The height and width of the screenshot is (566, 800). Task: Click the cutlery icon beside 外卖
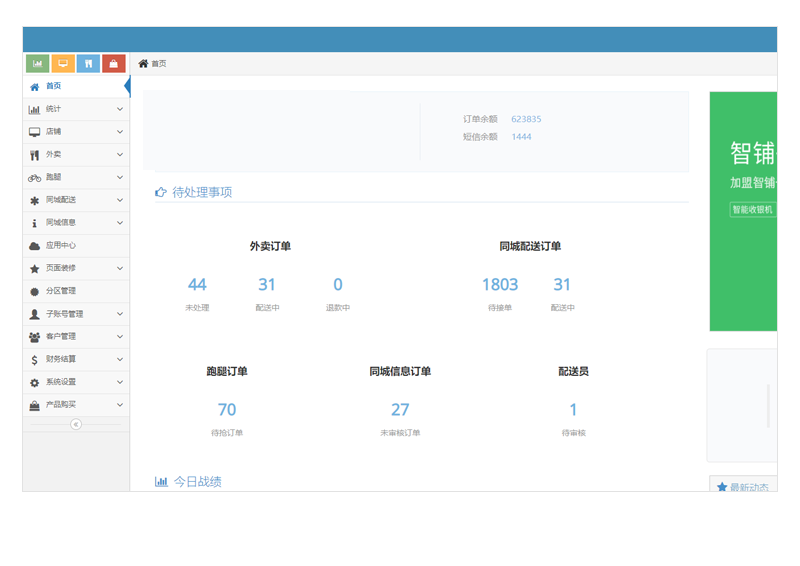tap(34, 155)
